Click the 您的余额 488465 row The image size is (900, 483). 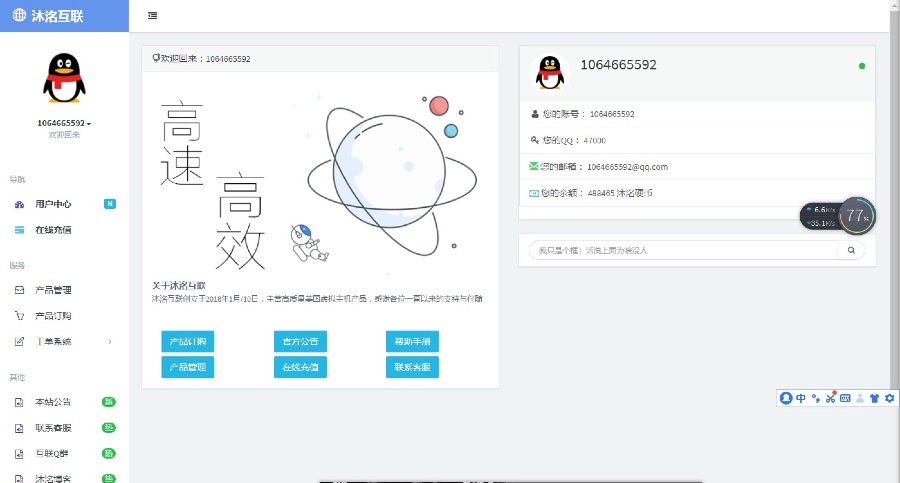point(697,193)
